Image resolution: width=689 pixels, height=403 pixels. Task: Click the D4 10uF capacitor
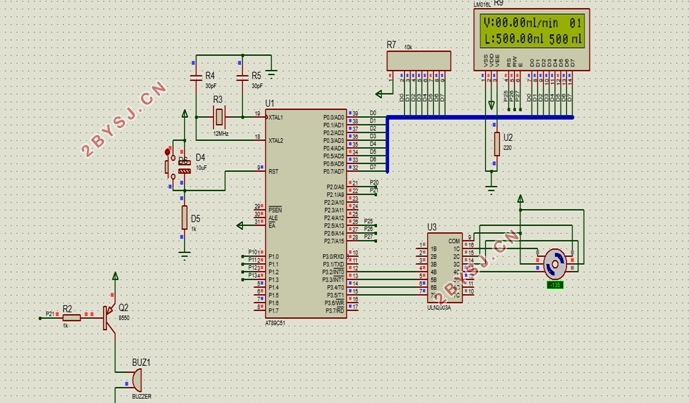click(x=185, y=167)
